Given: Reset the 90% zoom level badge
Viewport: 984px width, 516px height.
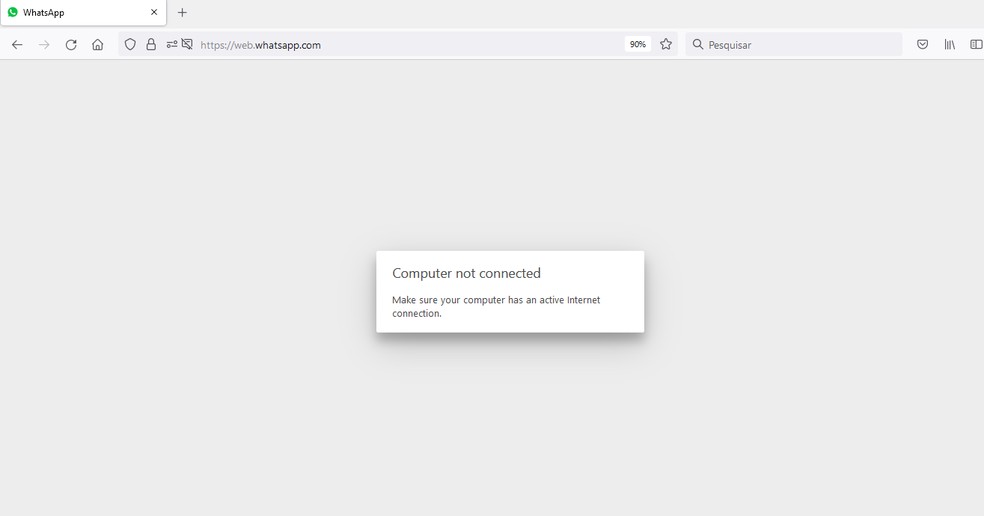Looking at the screenshot, I should [638, 45].
